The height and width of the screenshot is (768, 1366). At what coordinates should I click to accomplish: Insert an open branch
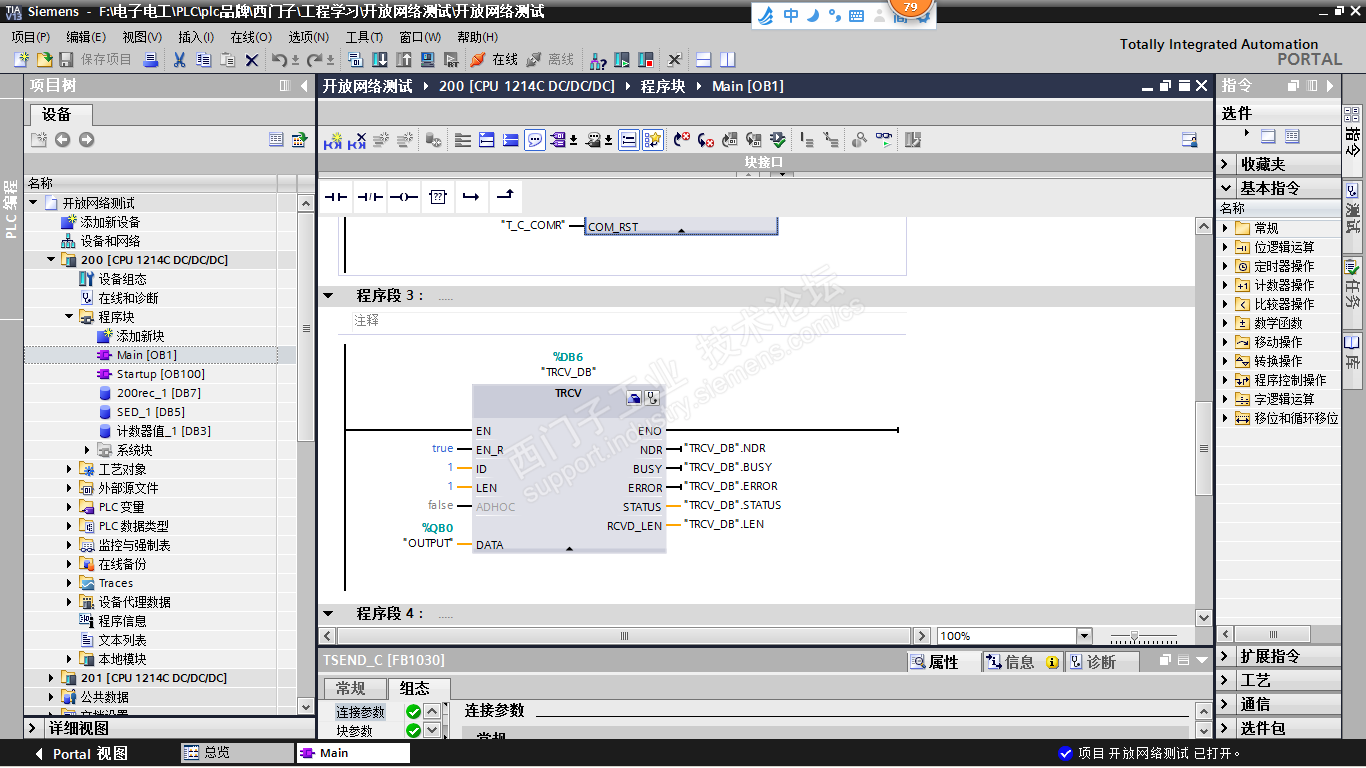pos(471,197)
